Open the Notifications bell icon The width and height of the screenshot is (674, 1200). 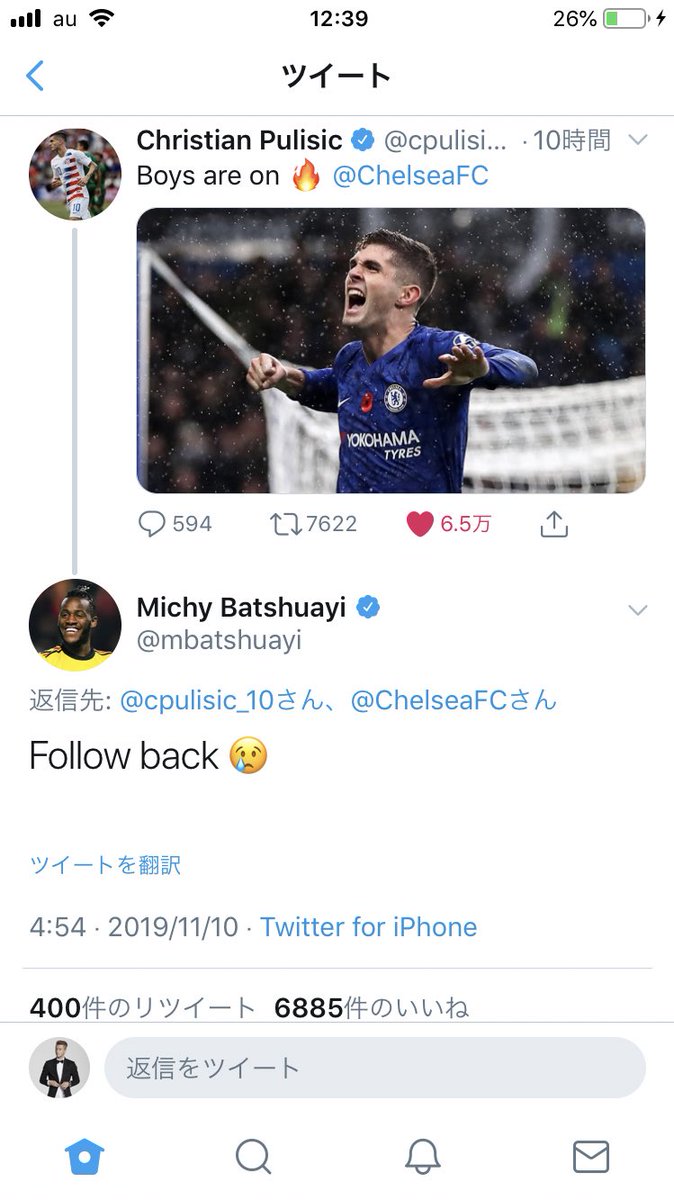pos(422,1157)
